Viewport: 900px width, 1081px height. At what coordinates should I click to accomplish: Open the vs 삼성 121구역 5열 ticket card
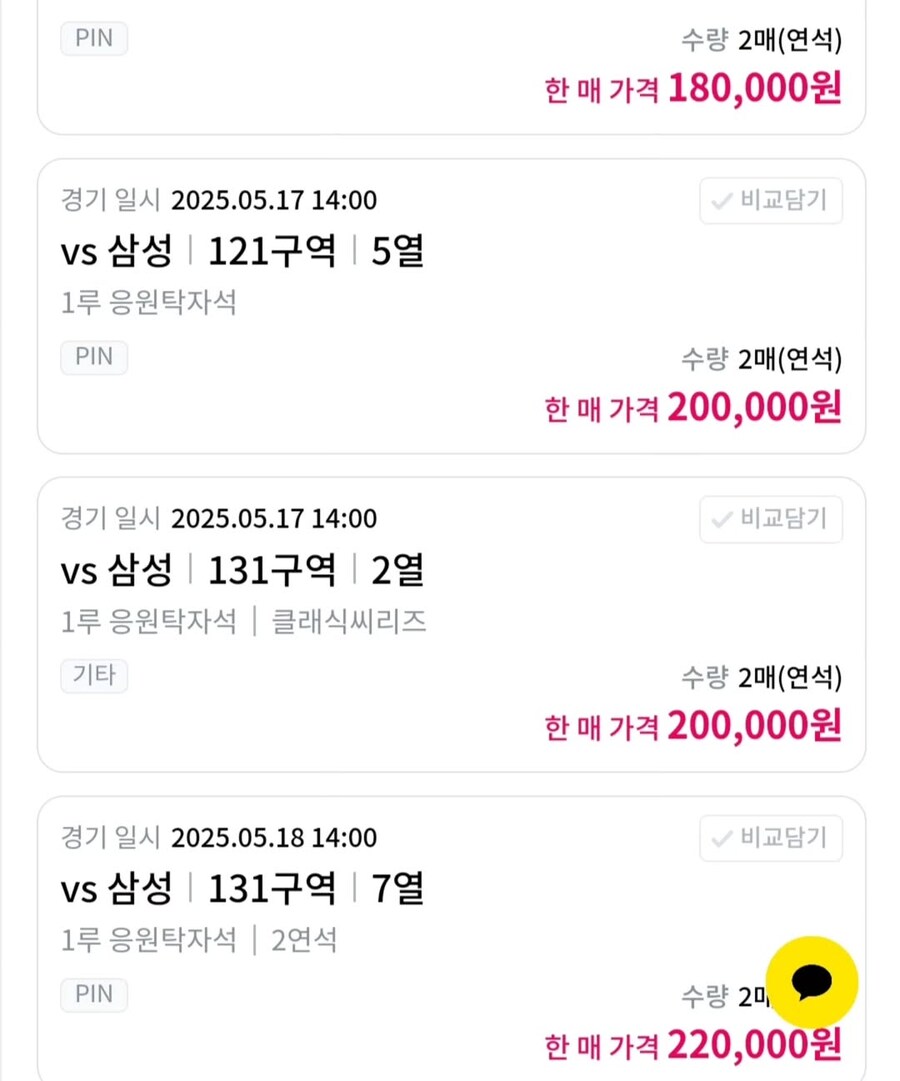pos(451,306)
